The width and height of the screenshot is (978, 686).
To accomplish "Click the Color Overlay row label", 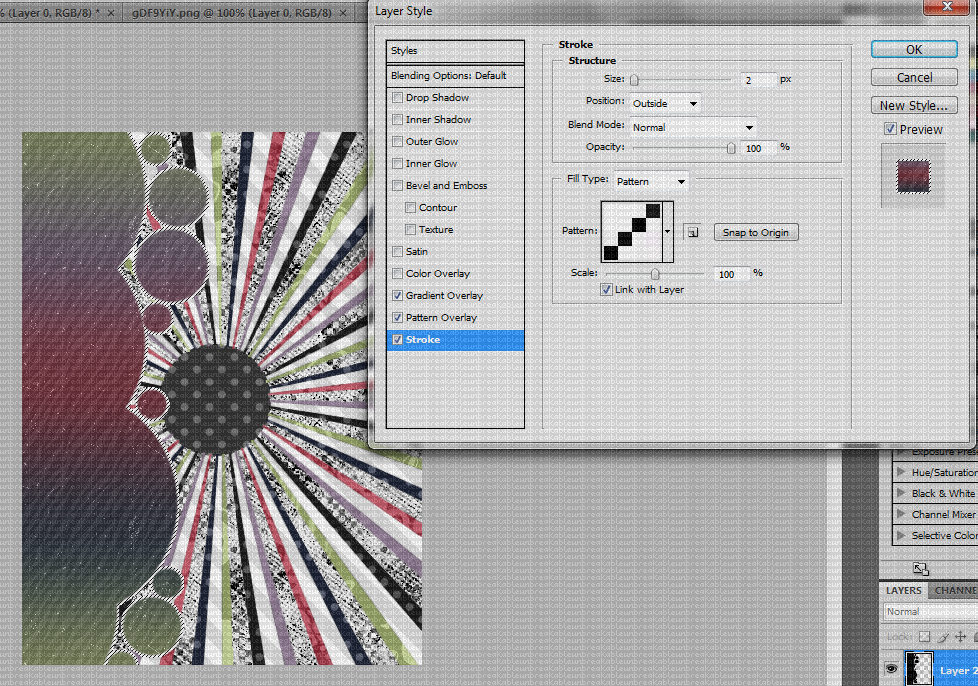I will click(438, 274).
